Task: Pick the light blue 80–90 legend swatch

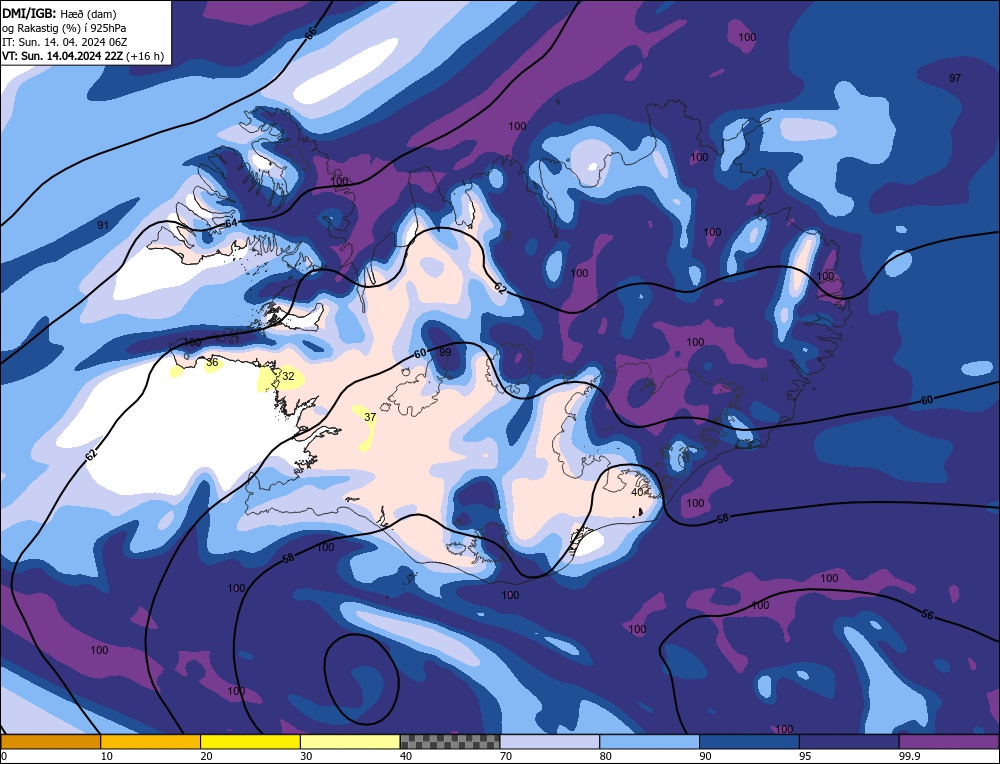Action: [649, 742]
